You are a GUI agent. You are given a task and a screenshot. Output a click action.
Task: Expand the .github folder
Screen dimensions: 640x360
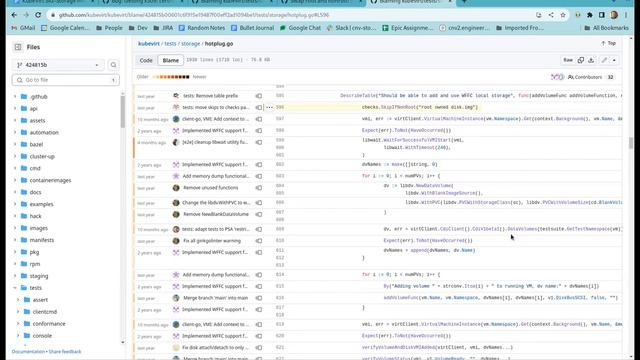point(15,97)
